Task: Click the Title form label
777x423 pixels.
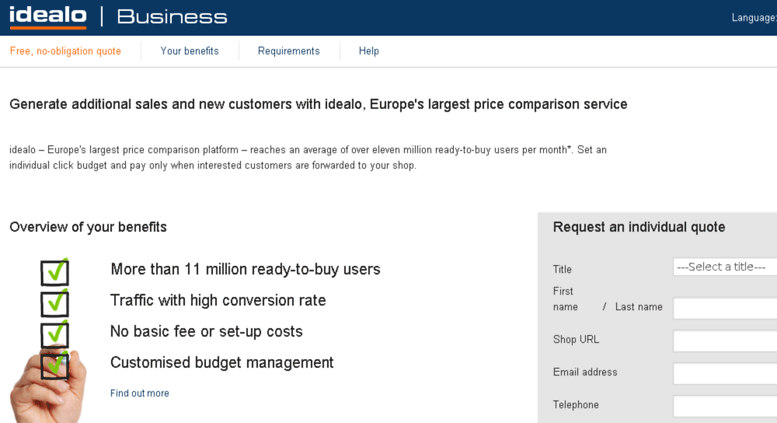Action: pyautogui.click(x=562, y=269)
